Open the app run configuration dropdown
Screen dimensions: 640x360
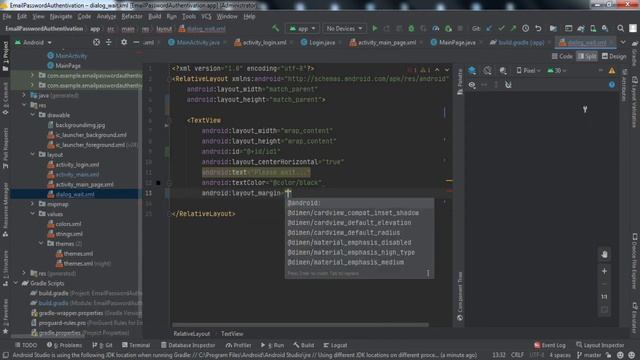[302, 29]
